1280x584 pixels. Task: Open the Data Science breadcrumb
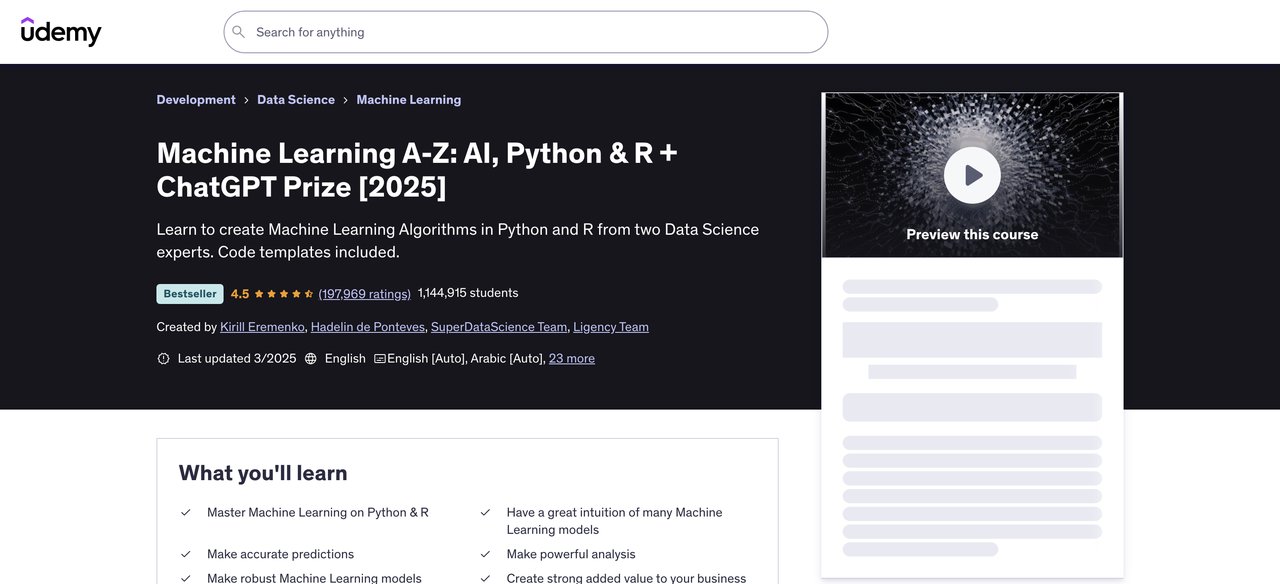(x=296, y=100)
